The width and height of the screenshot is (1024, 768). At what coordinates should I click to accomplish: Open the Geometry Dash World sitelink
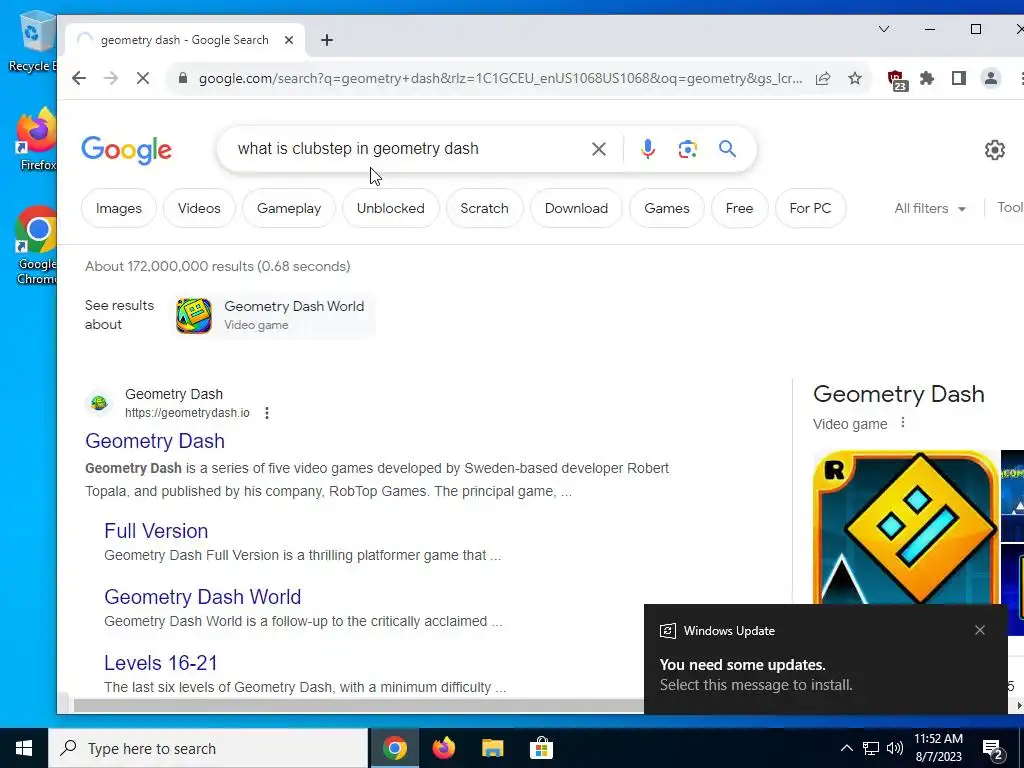coord(202,597)
